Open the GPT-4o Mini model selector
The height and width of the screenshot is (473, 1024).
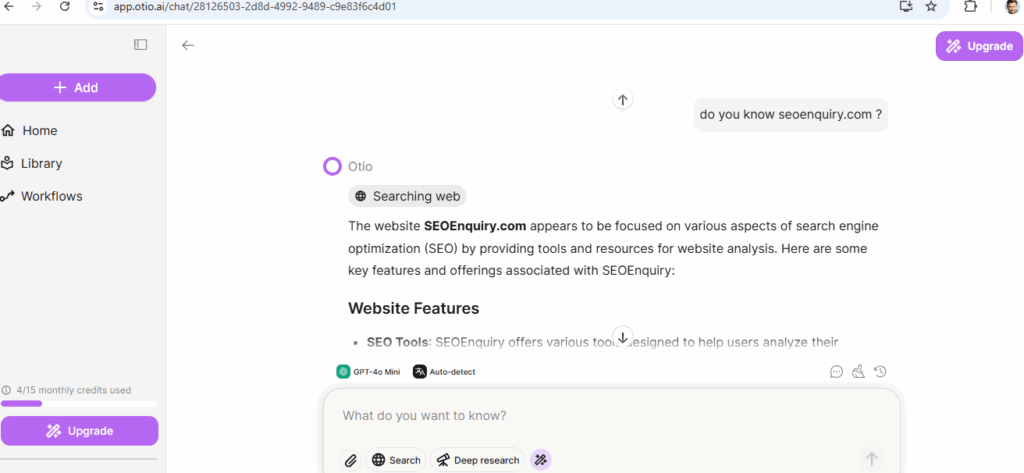pyautogui.click(x=368, y=372)
